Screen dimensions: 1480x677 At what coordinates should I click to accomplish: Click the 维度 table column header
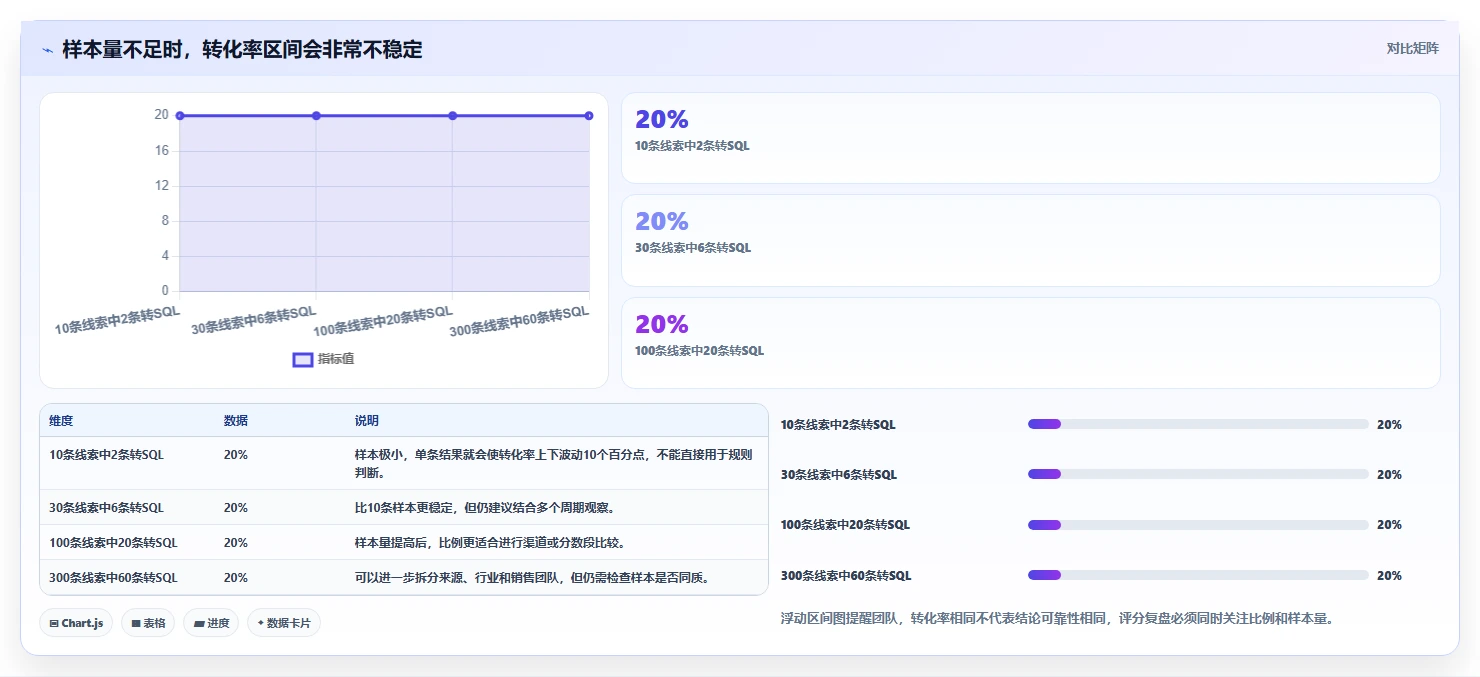tap(61, 421)
